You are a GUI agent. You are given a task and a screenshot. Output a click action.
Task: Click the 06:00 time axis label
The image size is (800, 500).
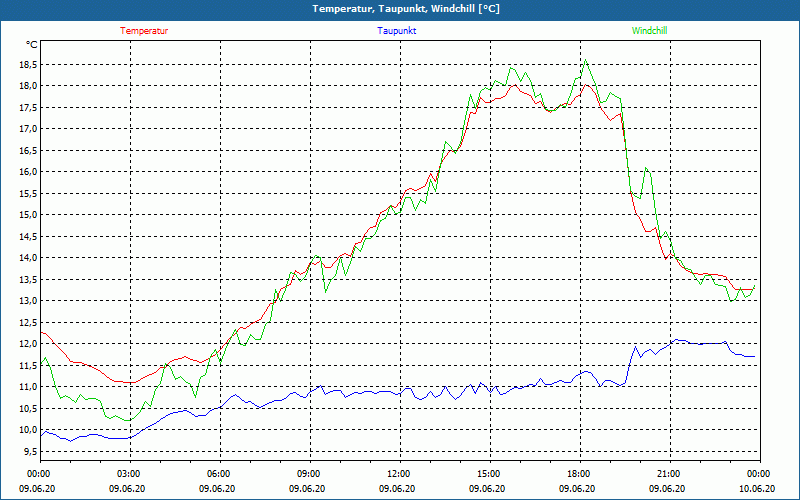pyautogui.click(x=220, y=473)
